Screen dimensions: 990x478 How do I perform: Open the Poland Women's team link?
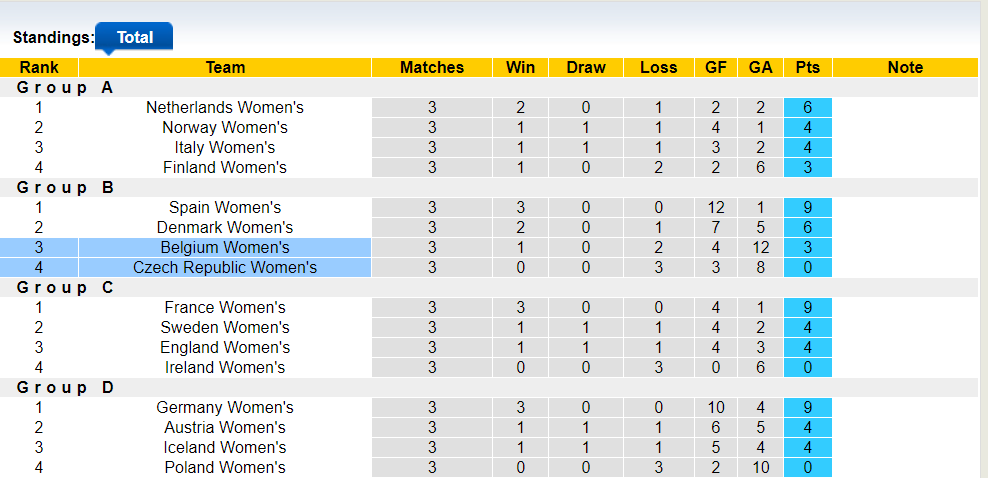(x=225, y=467)
